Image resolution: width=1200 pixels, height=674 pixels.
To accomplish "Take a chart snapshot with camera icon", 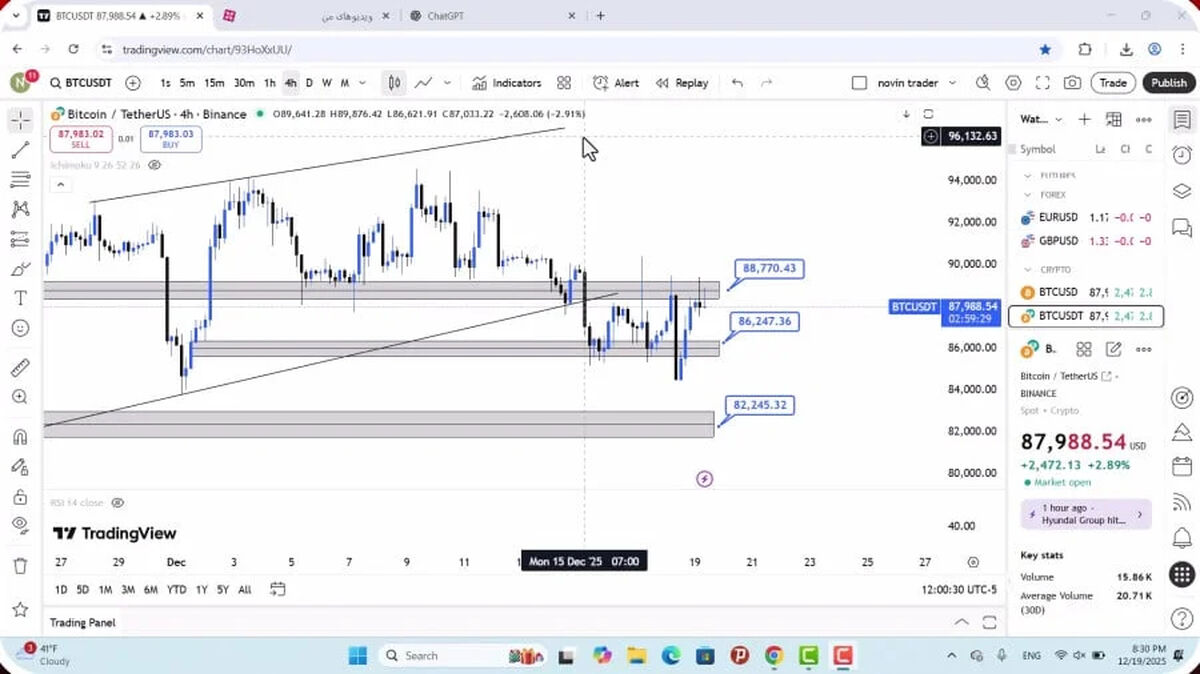I will click(x=1072, y=83).
